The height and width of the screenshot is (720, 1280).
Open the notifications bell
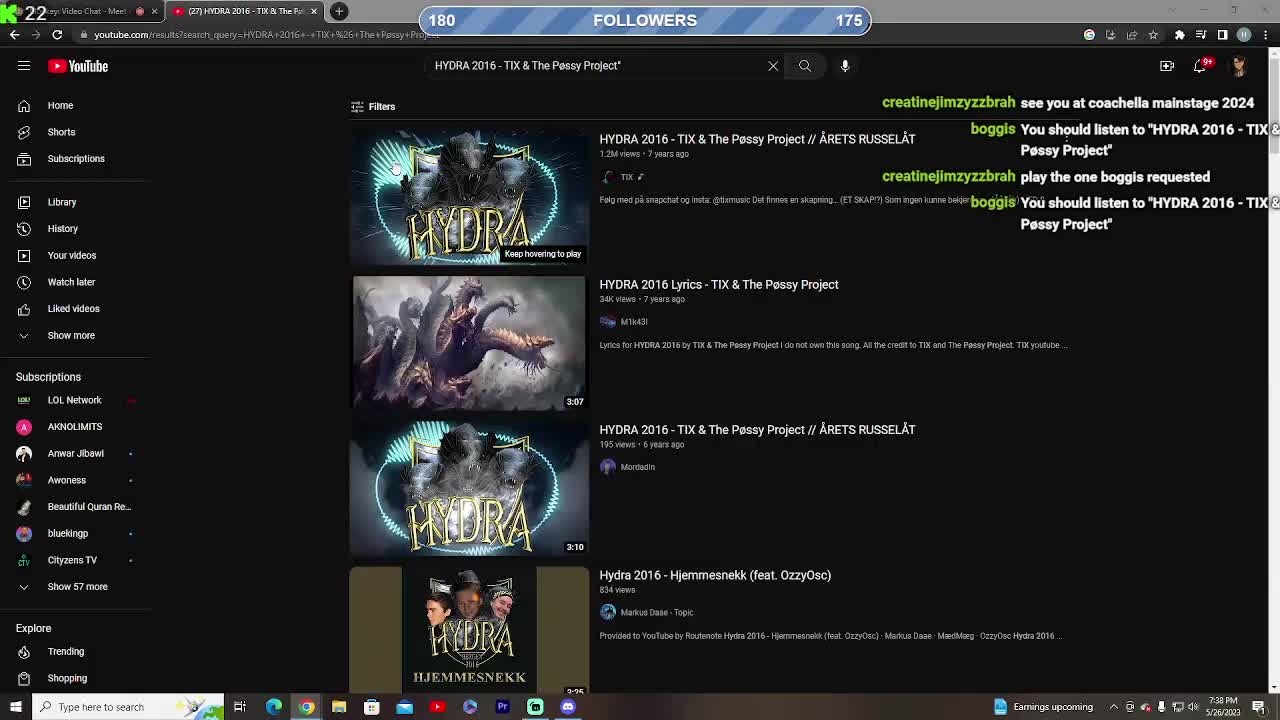coord(1201,66)
